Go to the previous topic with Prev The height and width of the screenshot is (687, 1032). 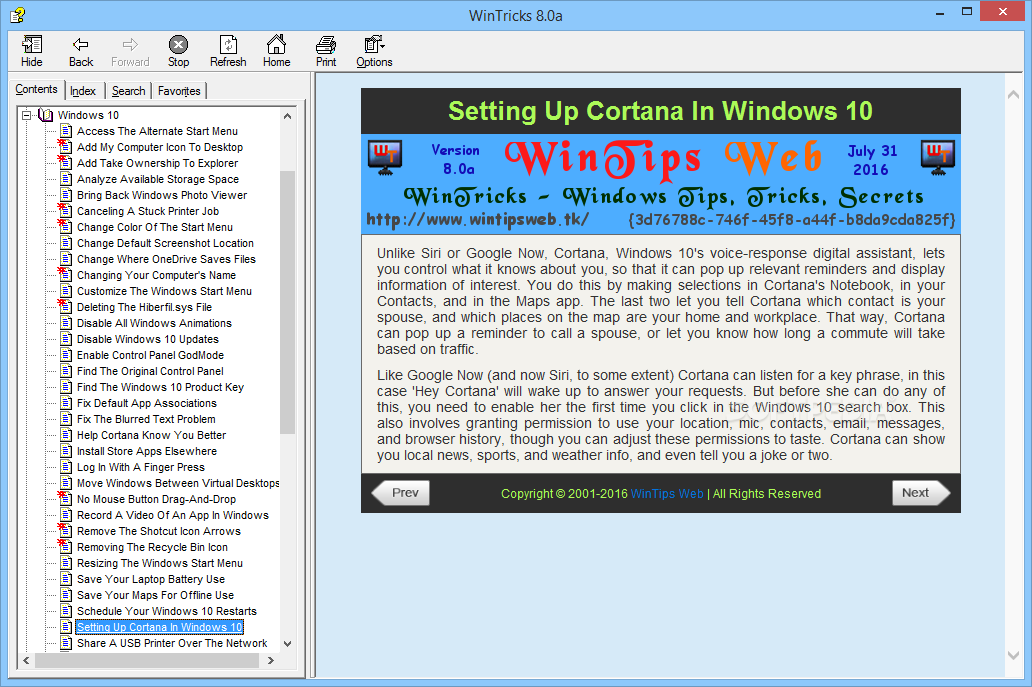point(401,493)
